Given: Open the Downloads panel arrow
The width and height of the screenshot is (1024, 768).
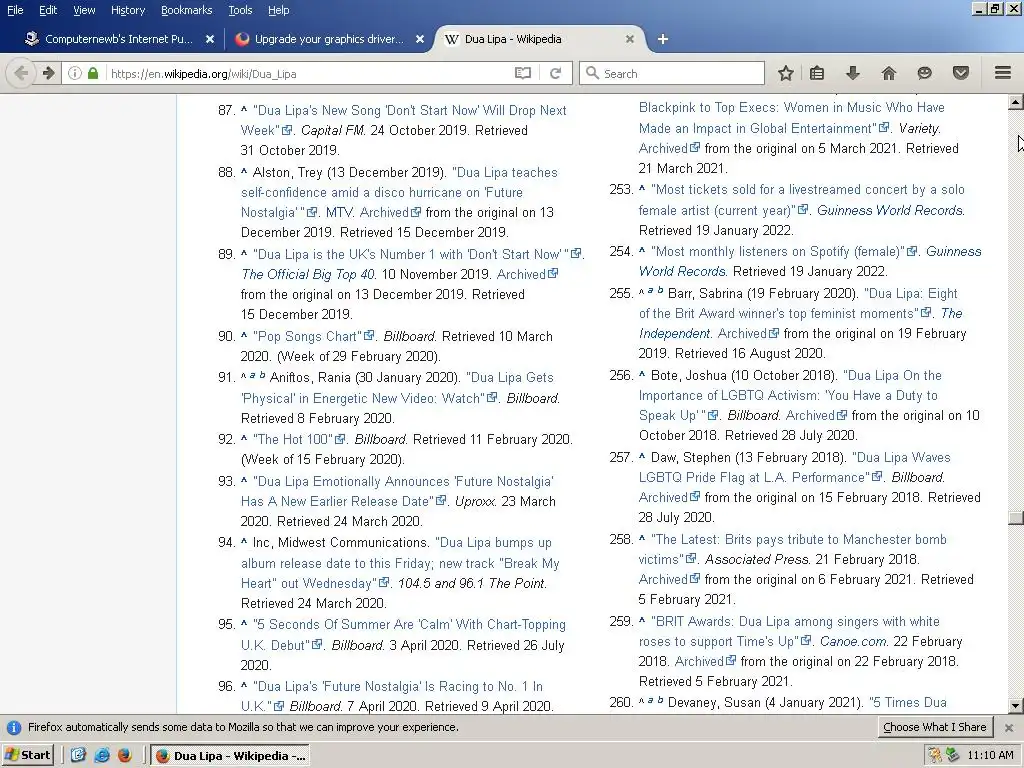Looking at the screenshot, I should click(x=852, y=73).
